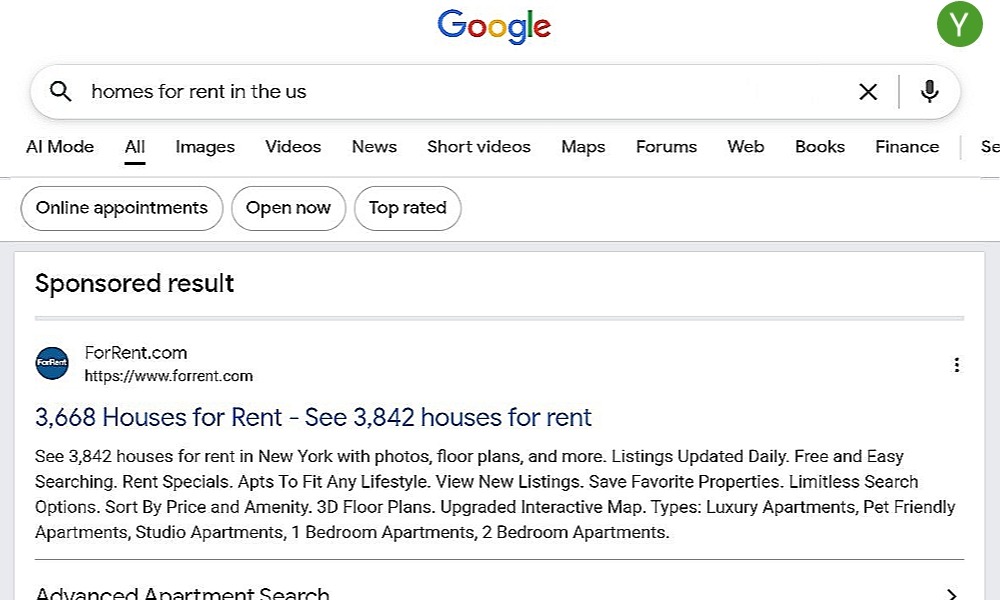
Task: Toggle the Open now filter
Action: pyautogui.click(x=288, y=208)
